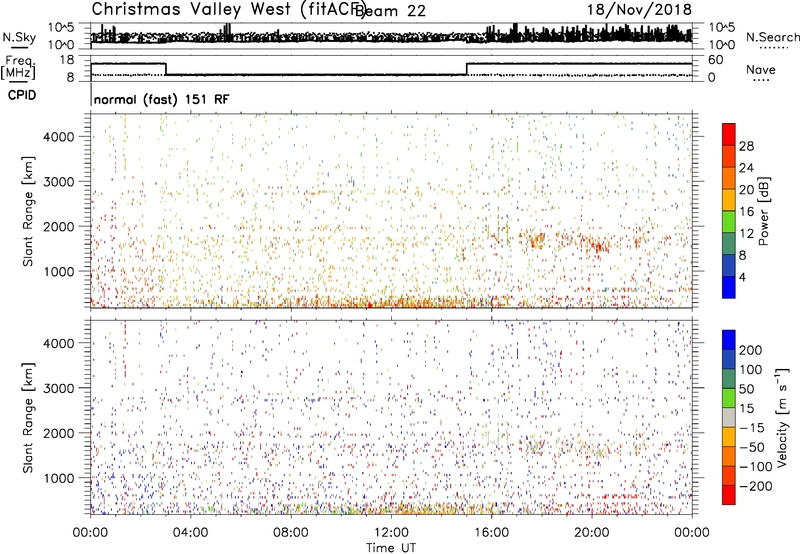Click the '18' frequency axis tick label
Viewport: 800px width, 554px height.
67,60
